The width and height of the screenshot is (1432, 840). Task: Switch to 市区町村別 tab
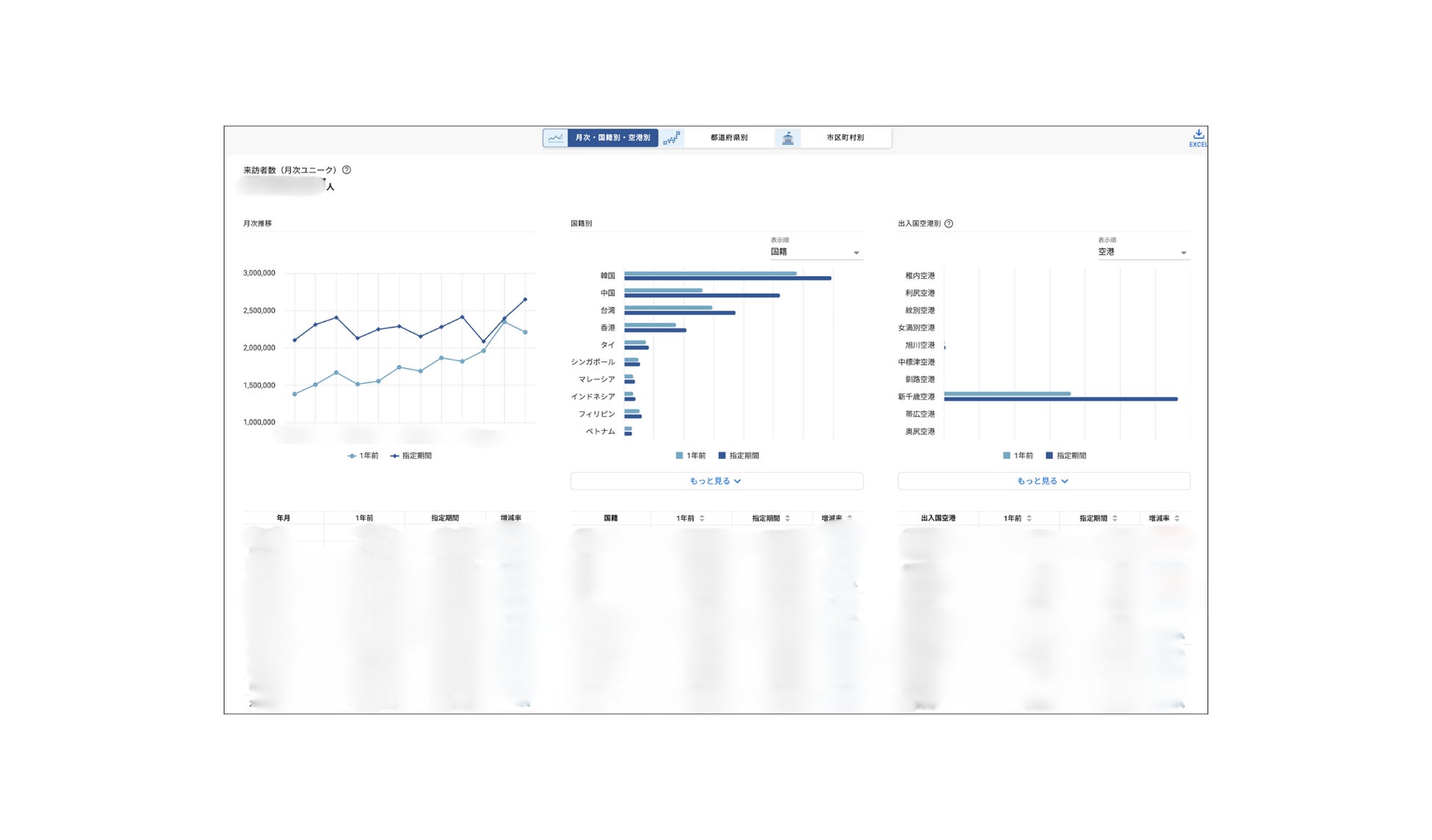point(845,137)
